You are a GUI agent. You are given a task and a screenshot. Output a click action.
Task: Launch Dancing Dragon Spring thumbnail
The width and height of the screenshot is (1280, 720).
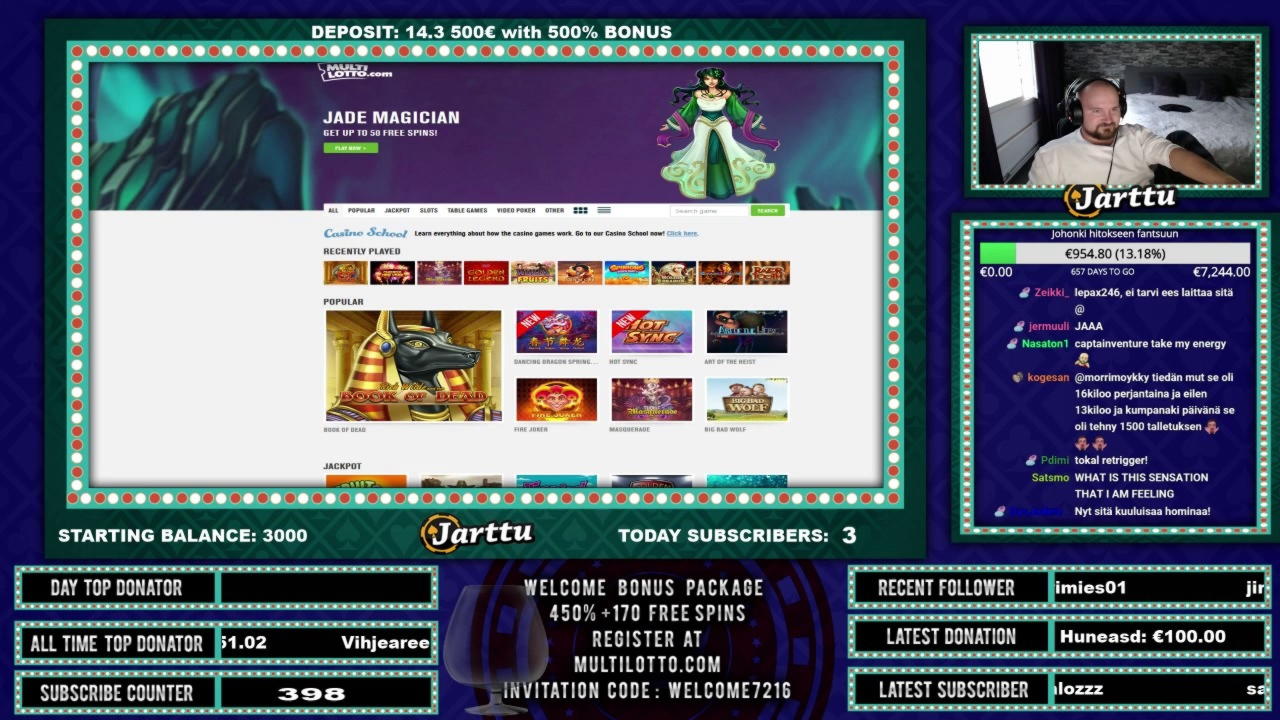(x=556, y=332)
